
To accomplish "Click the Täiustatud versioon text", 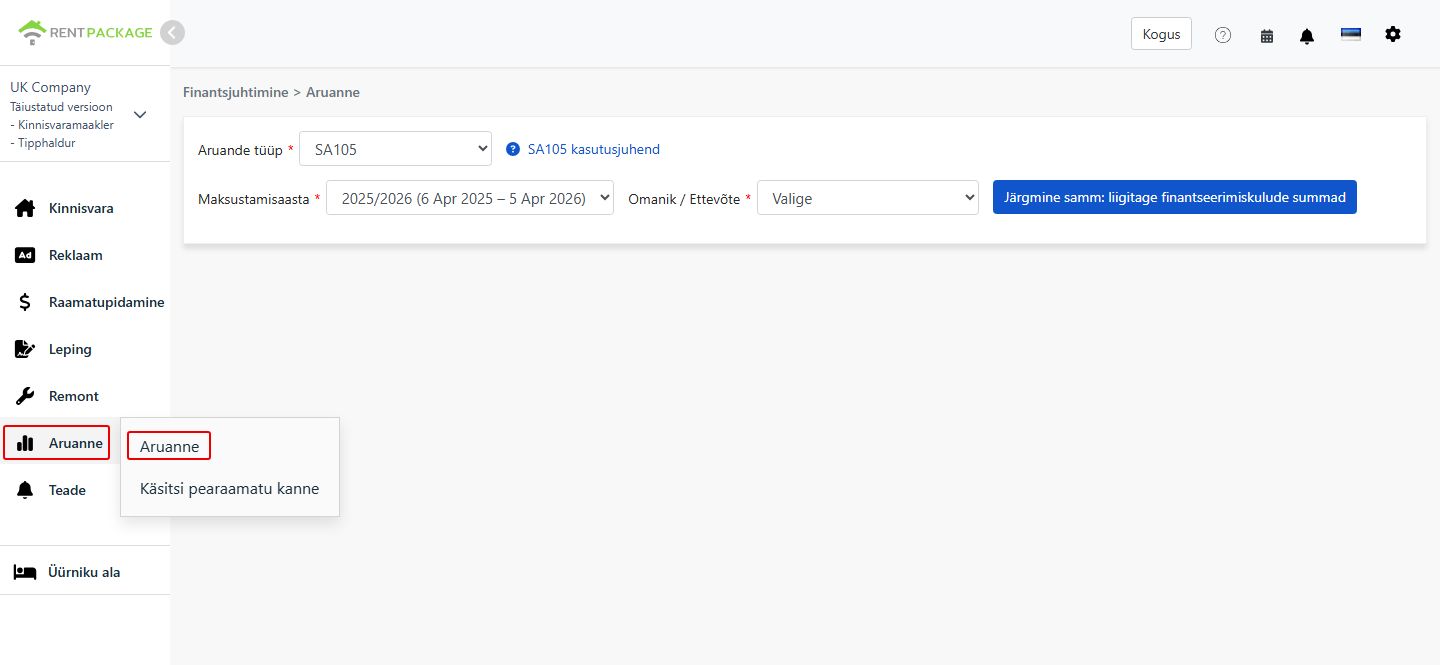I will [x=61, y=106].
